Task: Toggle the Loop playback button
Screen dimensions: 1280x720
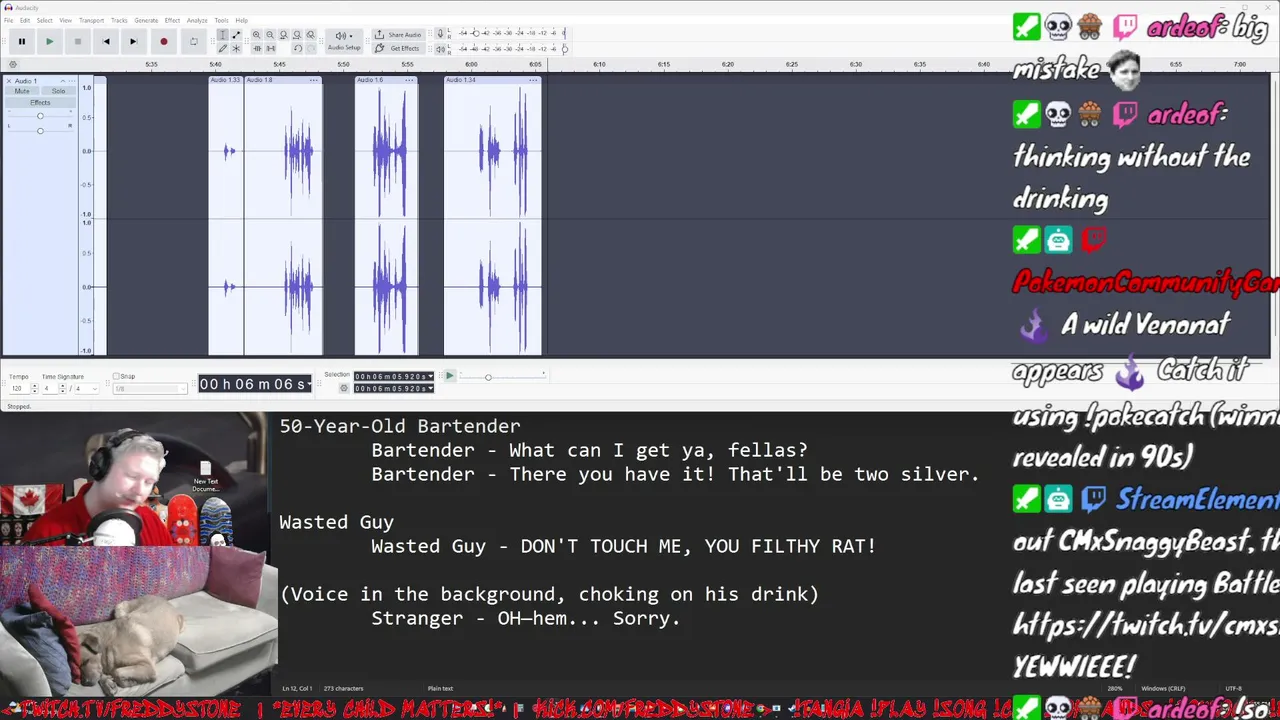Action: 193,42
